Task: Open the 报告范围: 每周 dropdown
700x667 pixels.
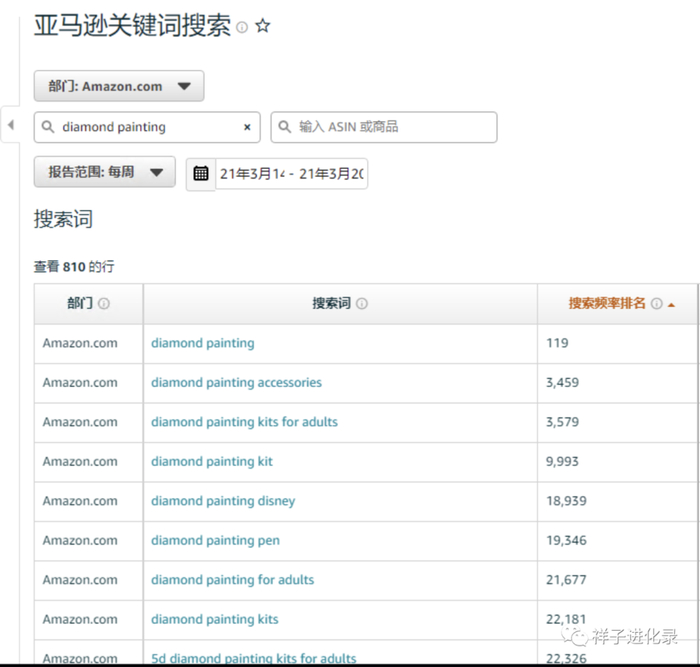Action: coord(104,172)
